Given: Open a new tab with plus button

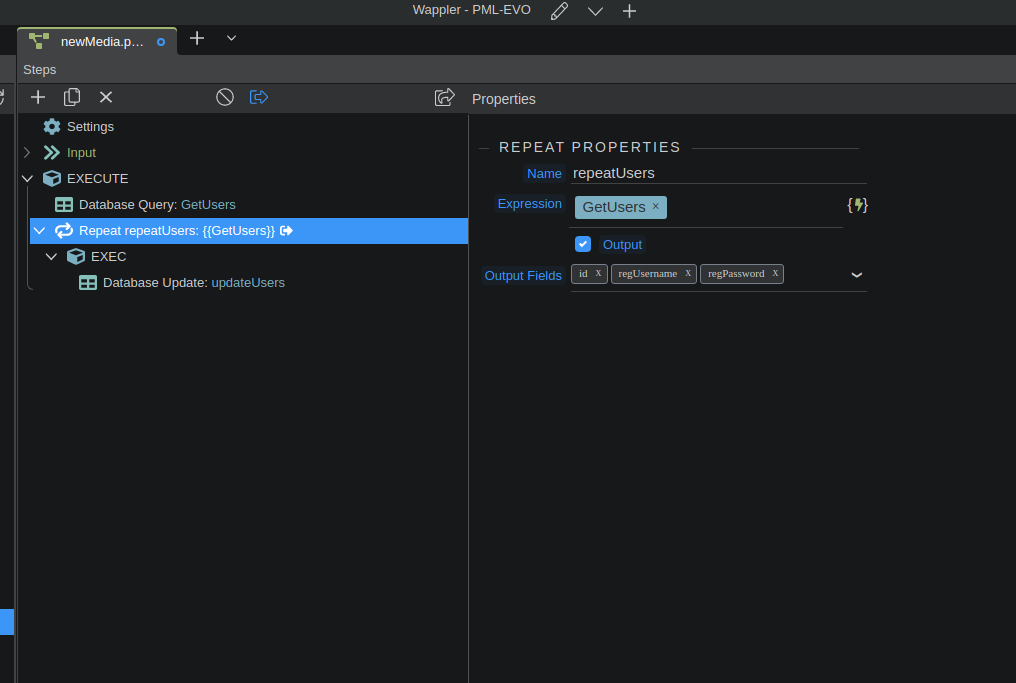Looking at the screenshot, I should [197, 38].
